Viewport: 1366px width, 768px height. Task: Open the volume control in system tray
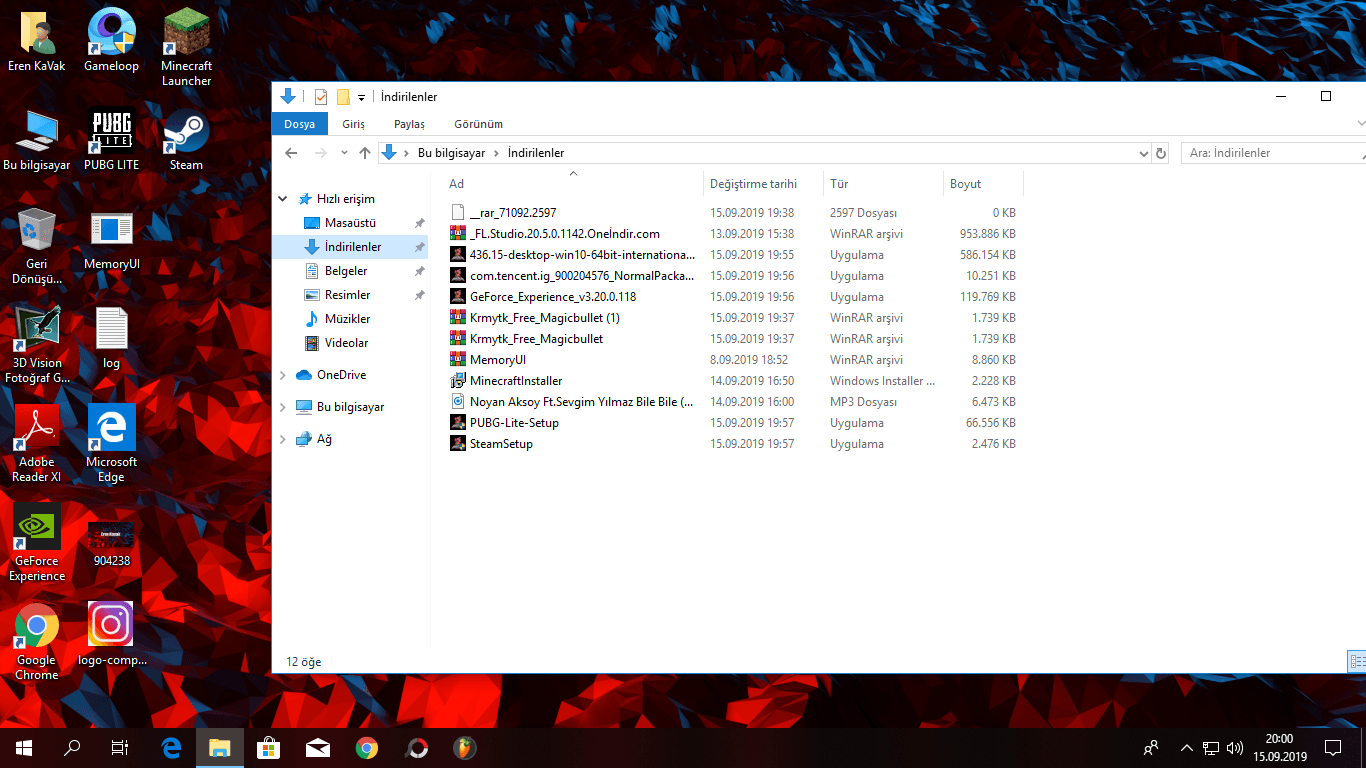[x=1235, y=747]
